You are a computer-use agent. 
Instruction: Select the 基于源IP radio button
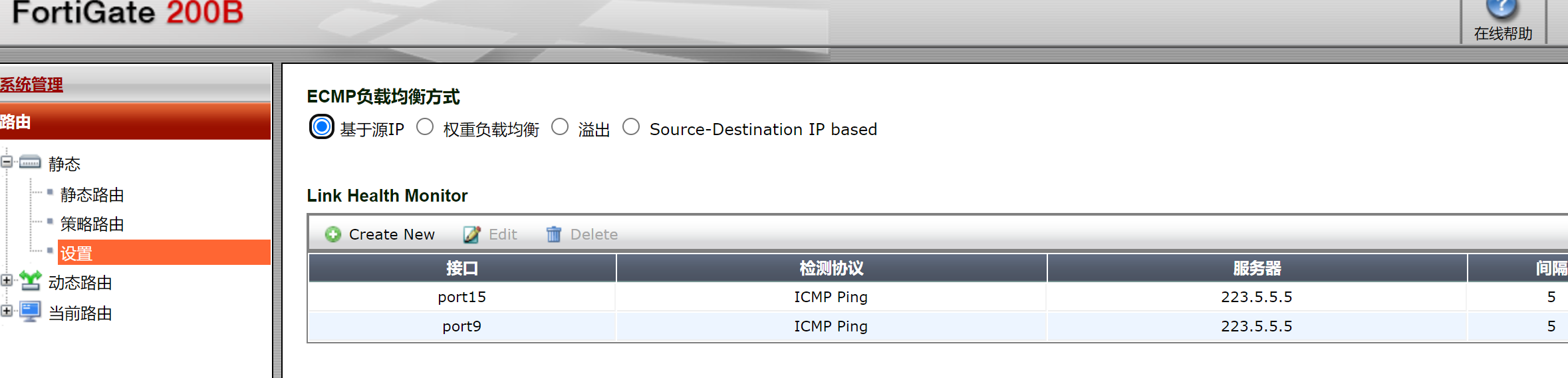[322, 127]
